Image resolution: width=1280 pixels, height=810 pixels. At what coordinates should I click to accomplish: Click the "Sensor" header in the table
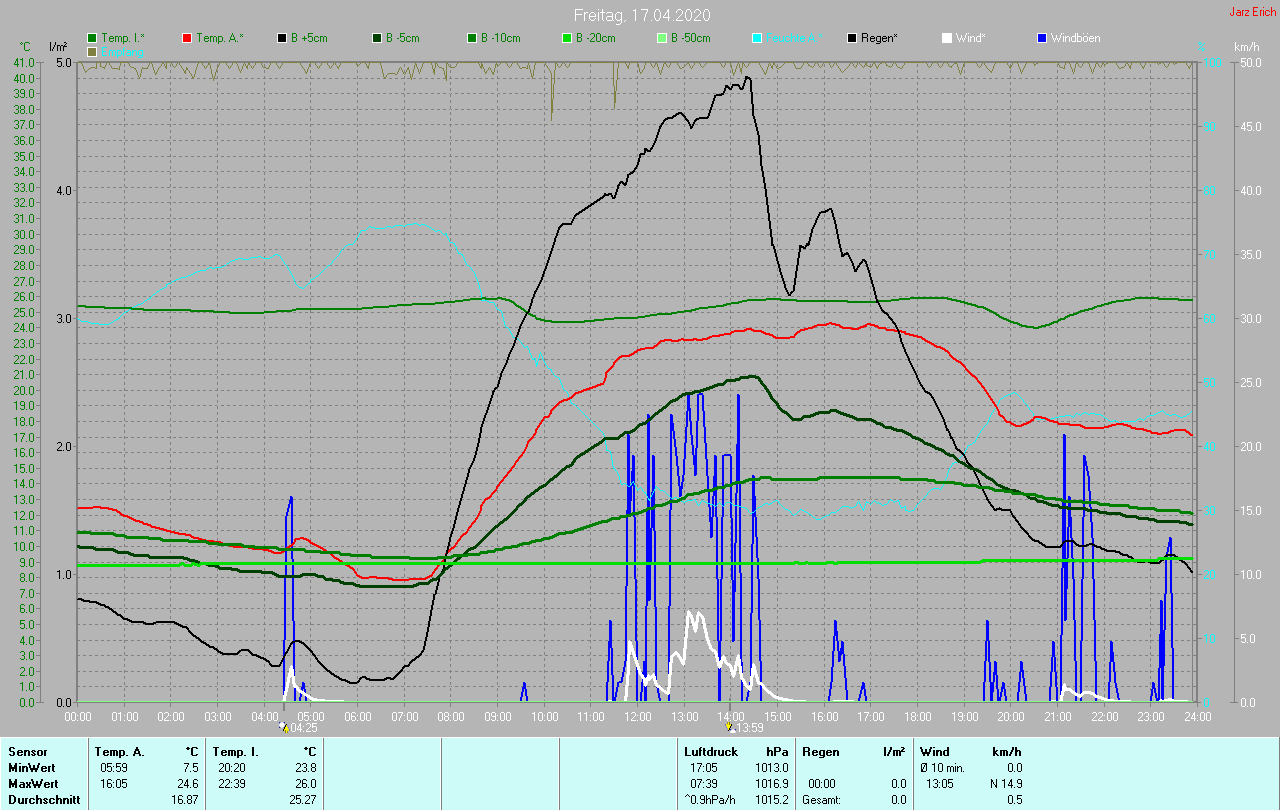coord(27,751)
